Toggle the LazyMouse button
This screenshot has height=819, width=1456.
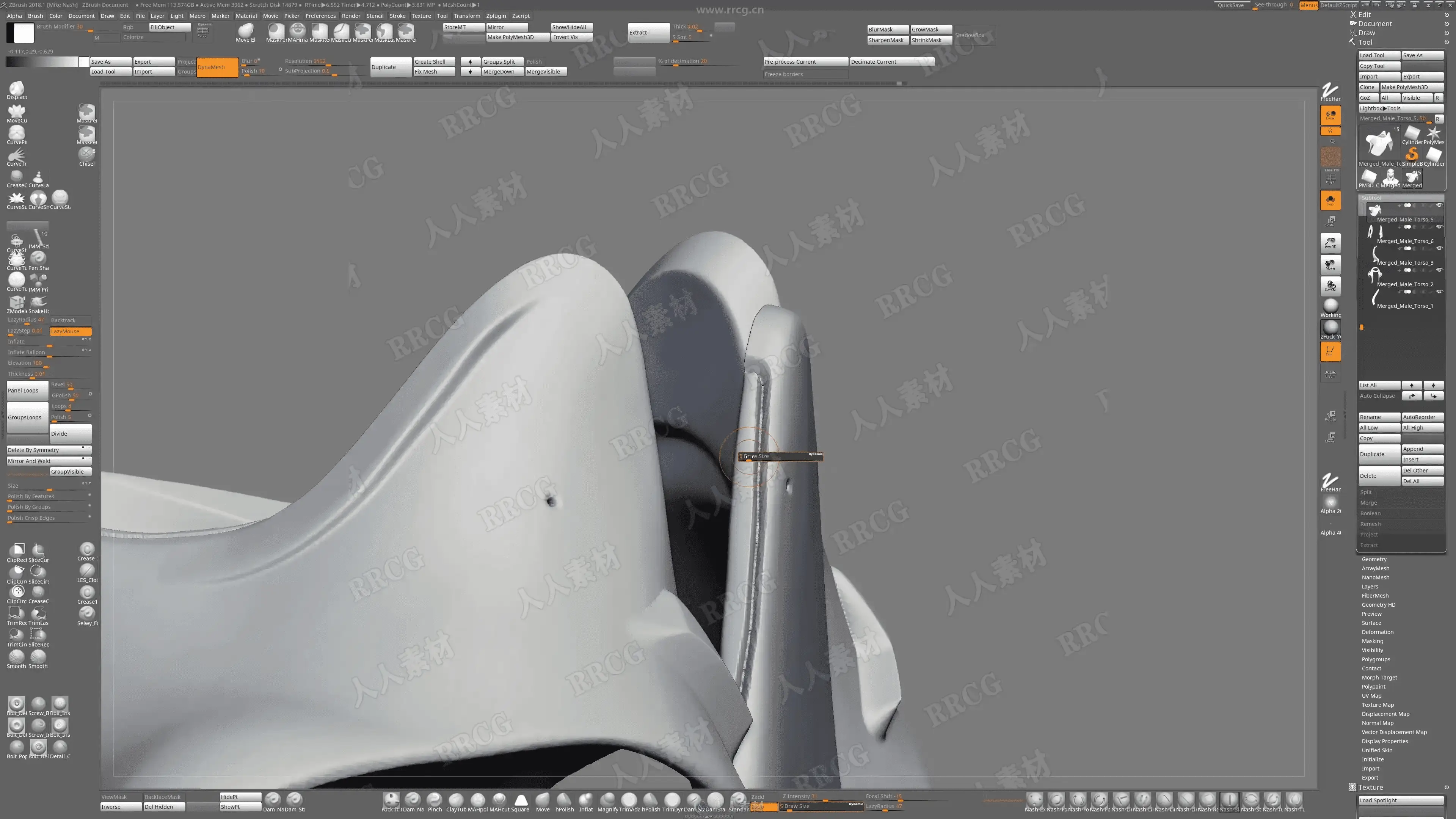[x=71, y=331]
